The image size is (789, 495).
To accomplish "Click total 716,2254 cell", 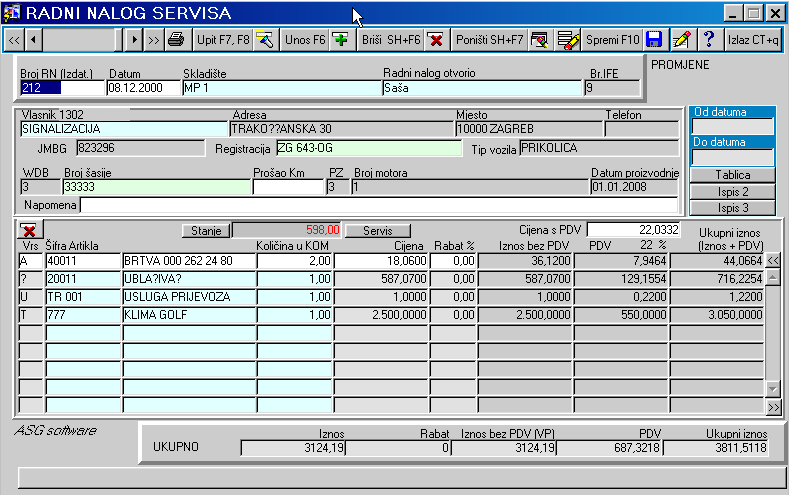I will click(717, 279).
